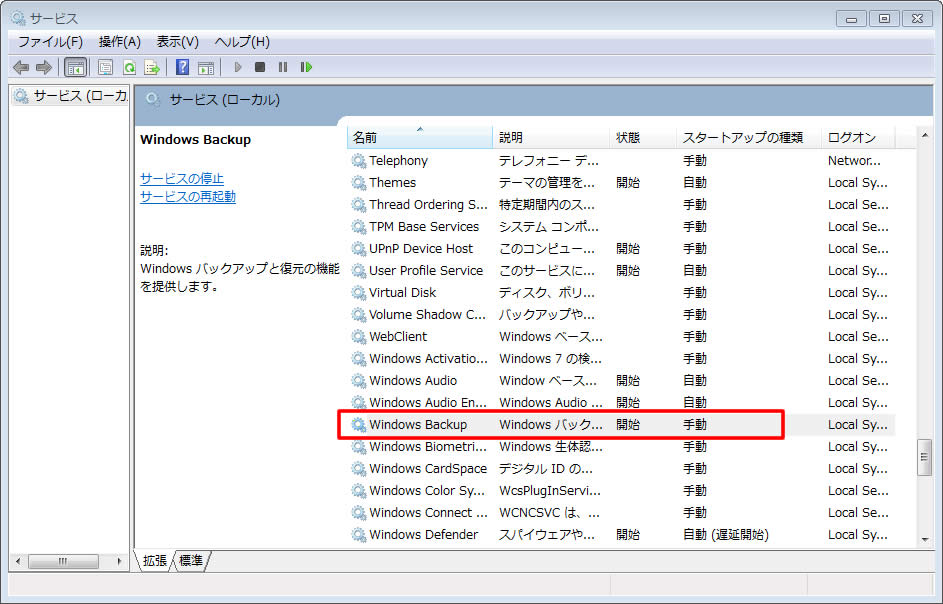Viewport: 943px width, 604px height.
Task: Click gear icon of Thread Ordering row
Action: pyautogui.click(x=359, y=205)
